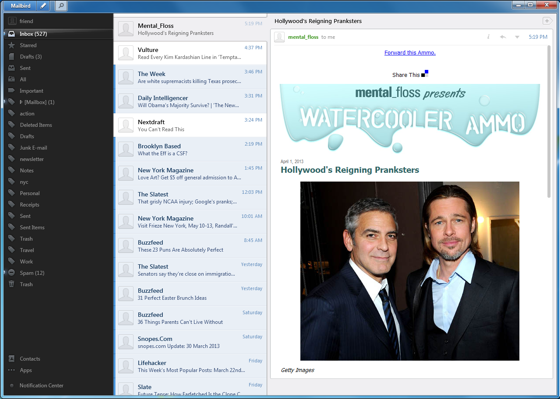Open the Mailbird menu button

point(20,6)
